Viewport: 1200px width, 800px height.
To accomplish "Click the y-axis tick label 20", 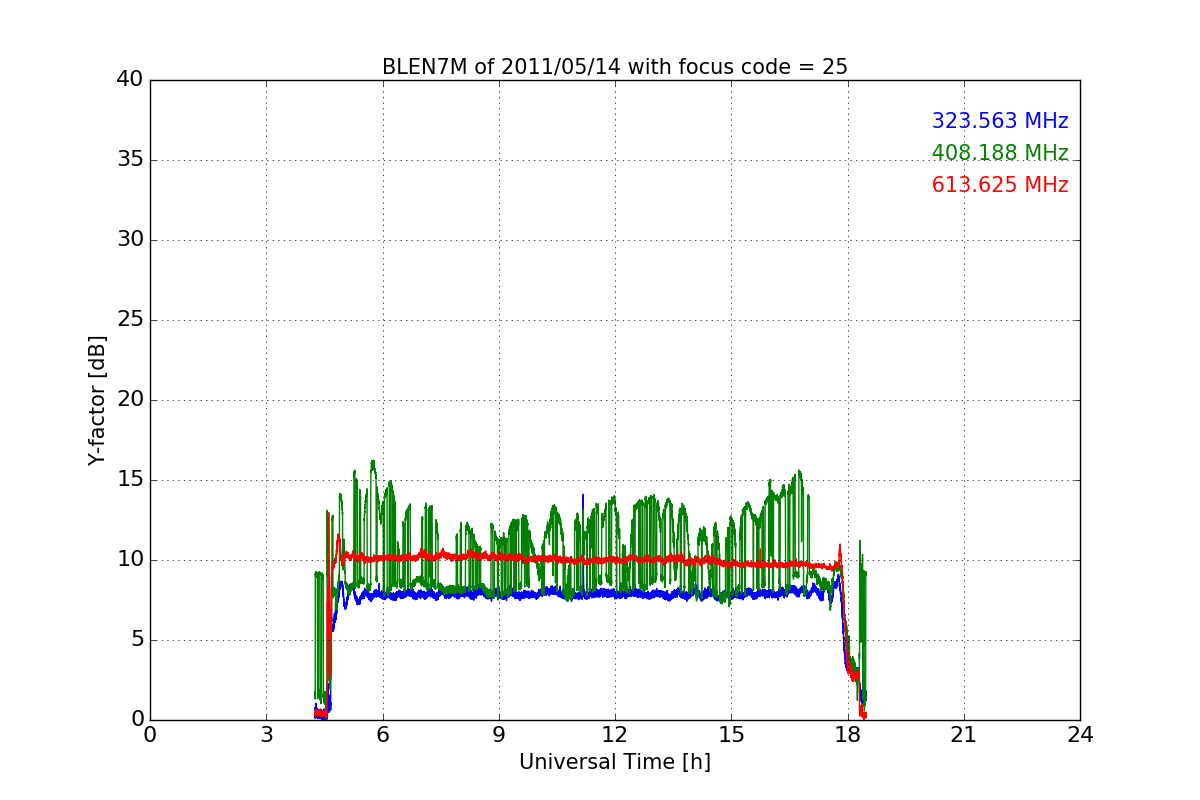I will 129,400.
